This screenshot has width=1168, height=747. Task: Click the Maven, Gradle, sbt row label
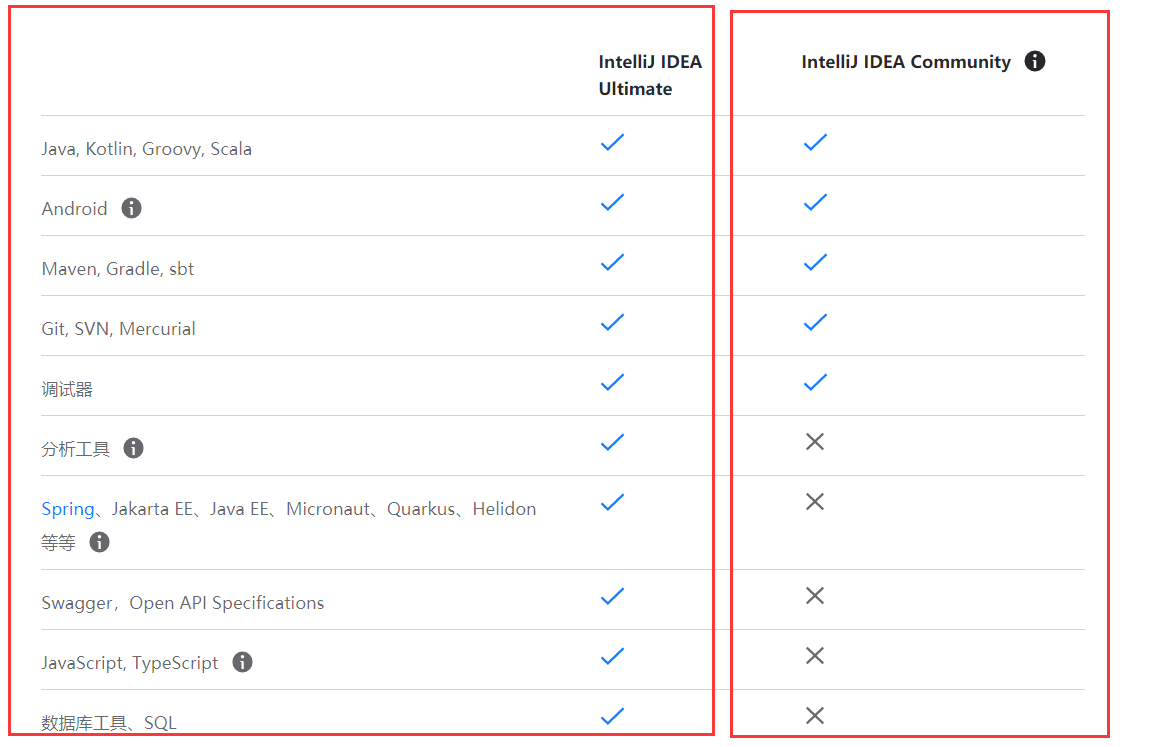click(118, 269)
